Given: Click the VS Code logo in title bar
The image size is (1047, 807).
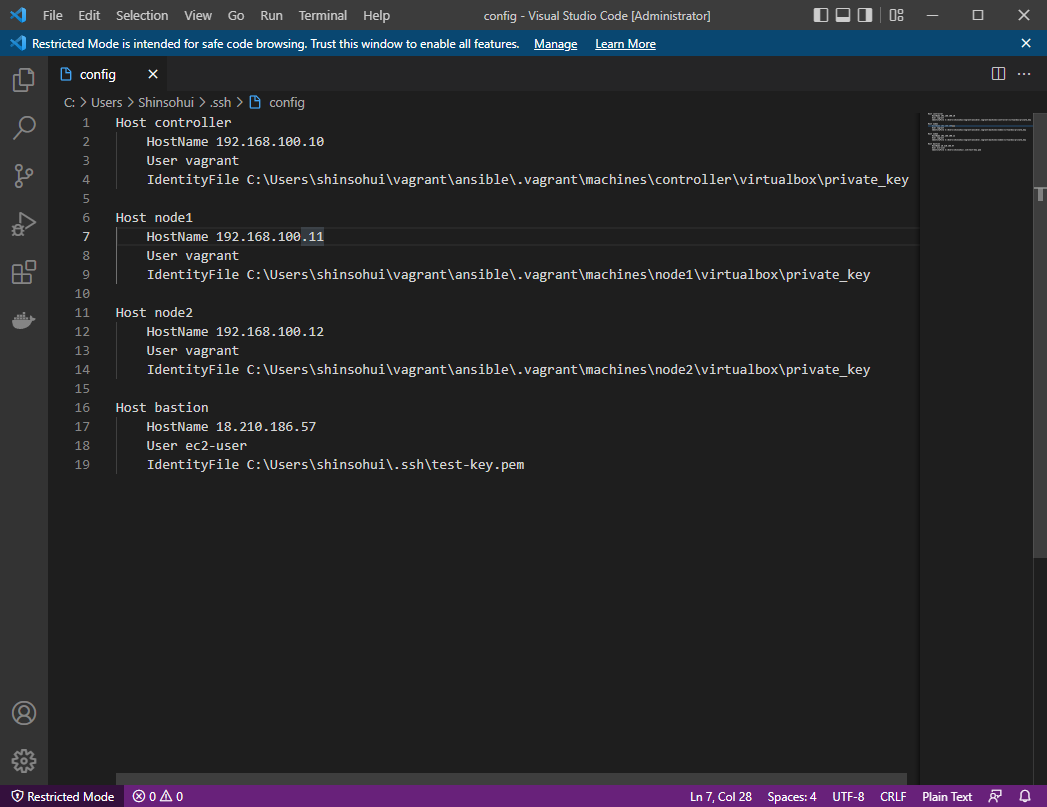Looking at the screenshot, I should click(19, 15).
